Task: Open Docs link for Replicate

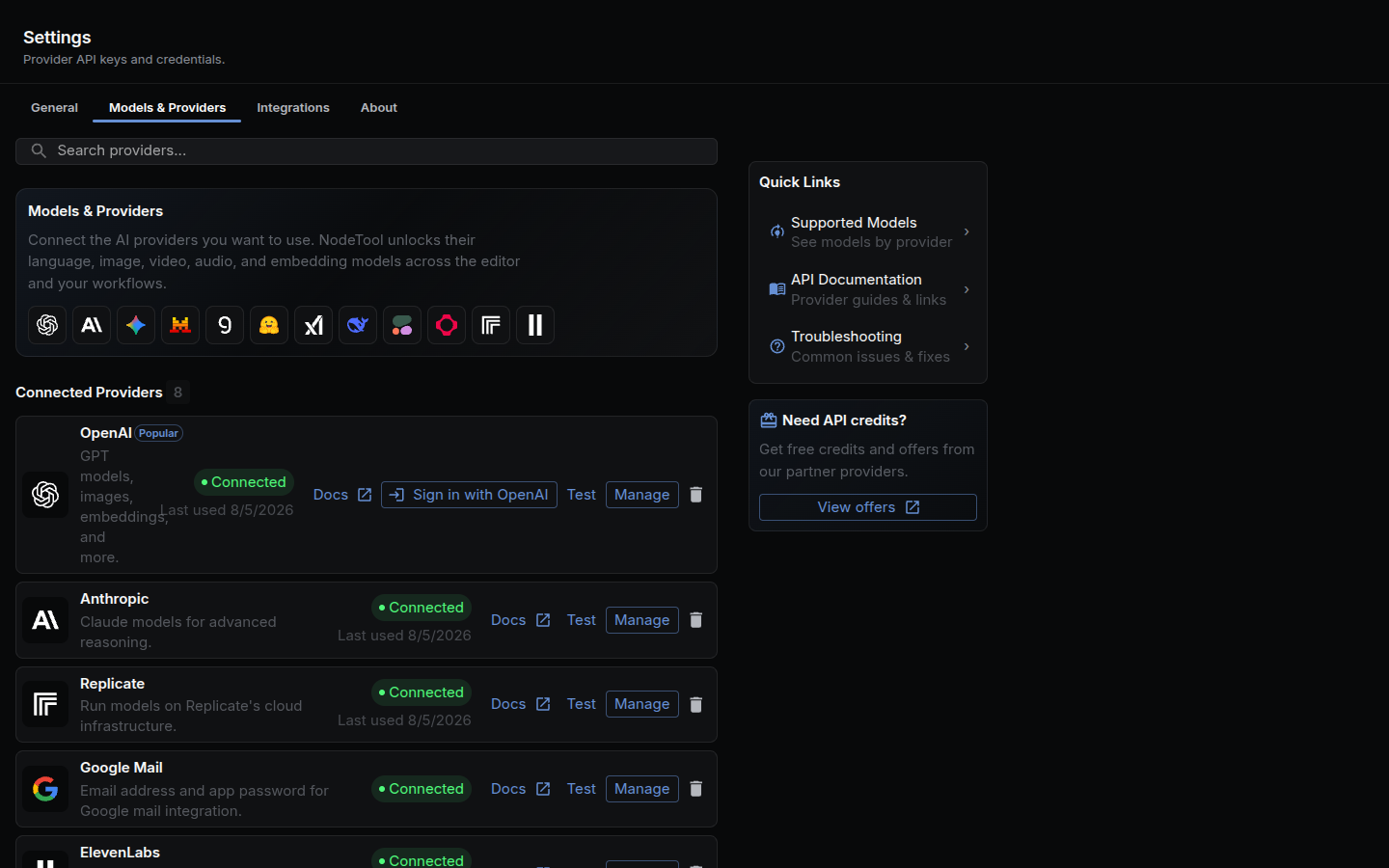Action: 520,704
